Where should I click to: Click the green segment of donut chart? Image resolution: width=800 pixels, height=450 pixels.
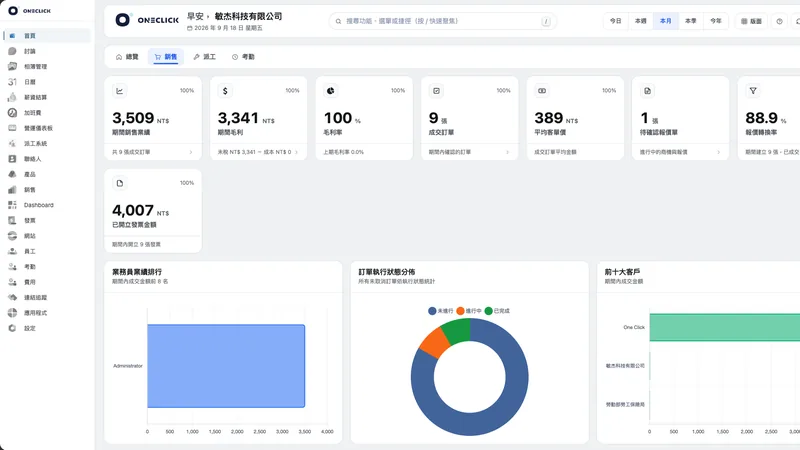tap(457, 331)
